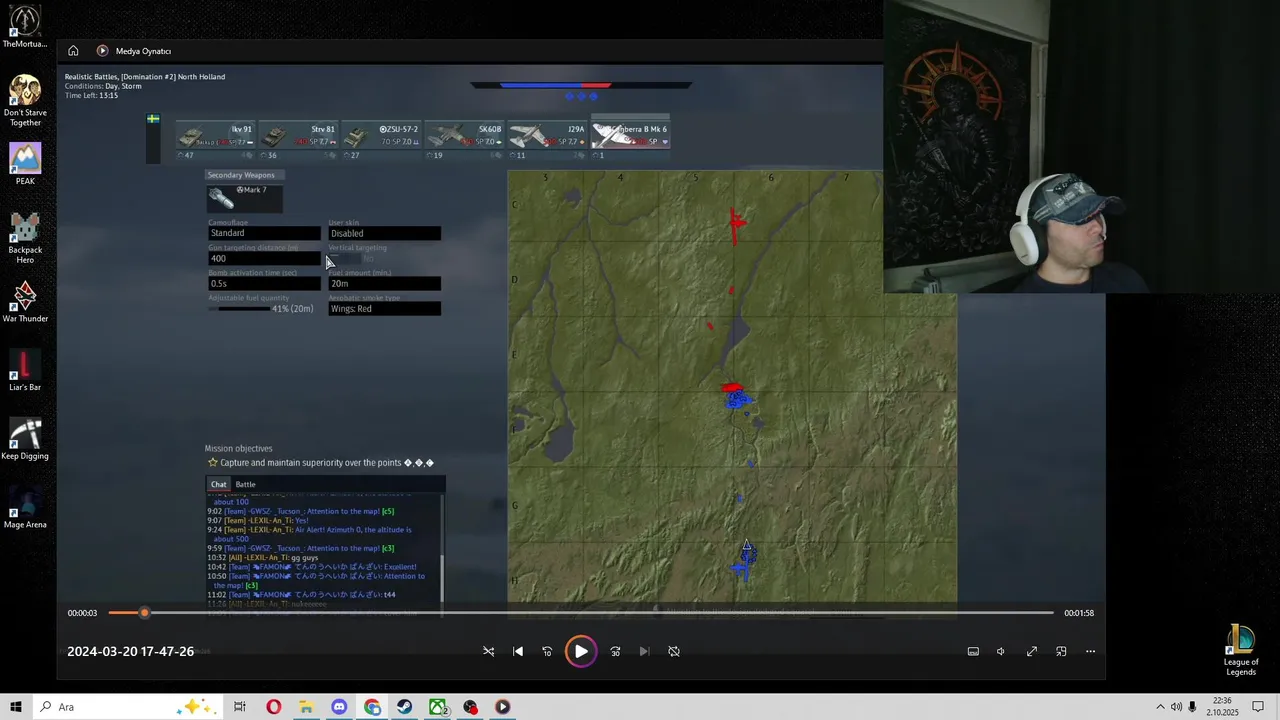The height and width of the screenshot is (720, 1280).
Task: Open the Windows Start menu
Action: click(x=15, y=707)
